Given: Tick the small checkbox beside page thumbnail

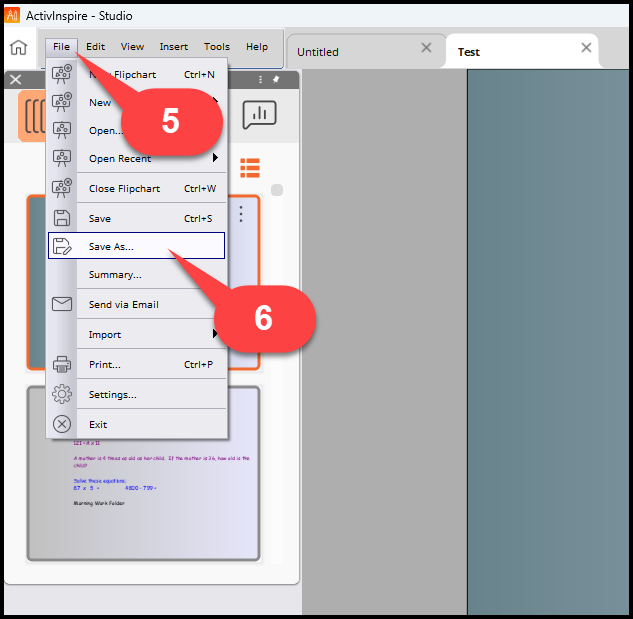Looking at the screenshot, I should point(277,190).
